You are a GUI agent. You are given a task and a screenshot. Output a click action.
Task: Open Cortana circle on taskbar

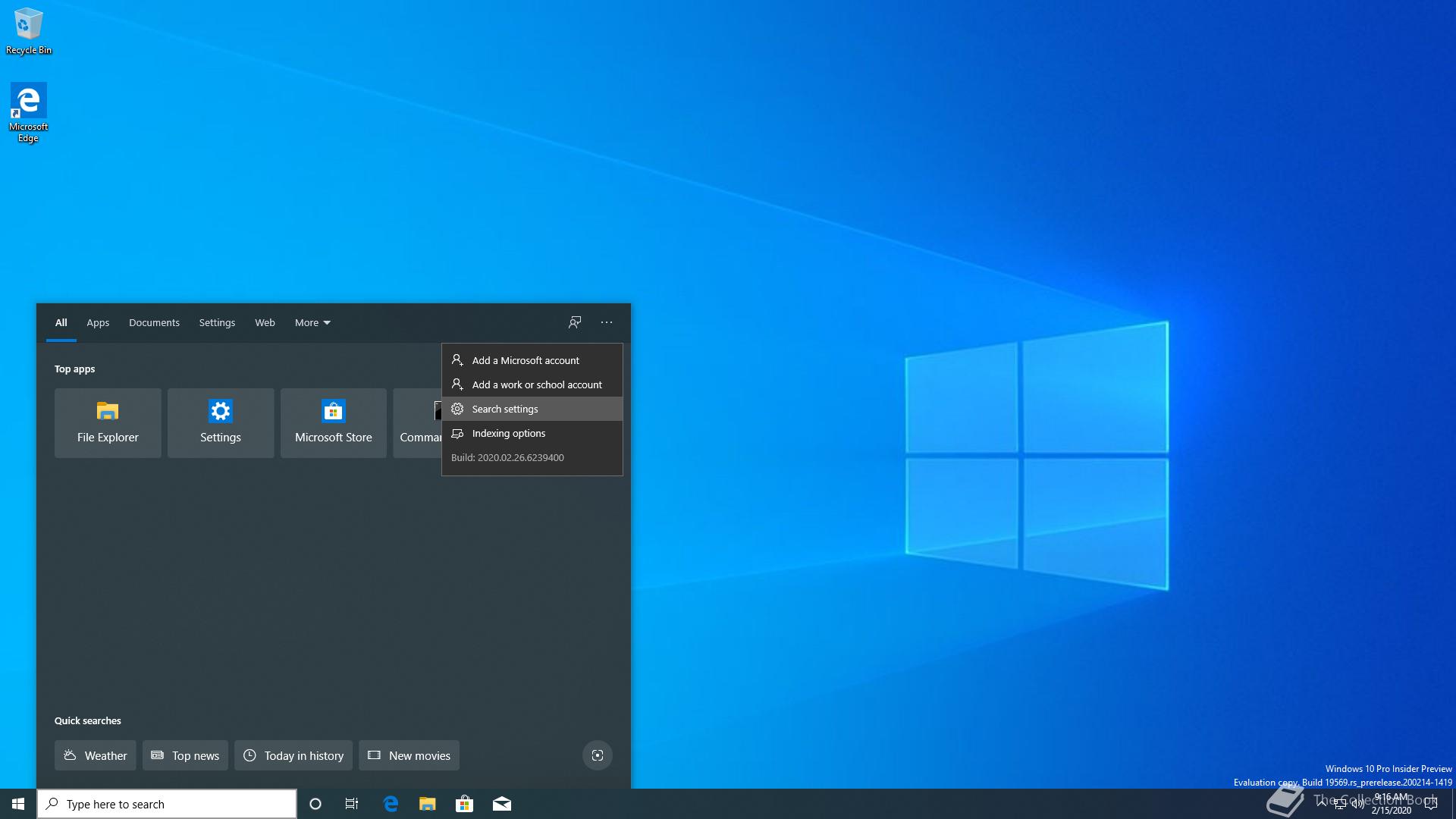(x=315, y=804)
